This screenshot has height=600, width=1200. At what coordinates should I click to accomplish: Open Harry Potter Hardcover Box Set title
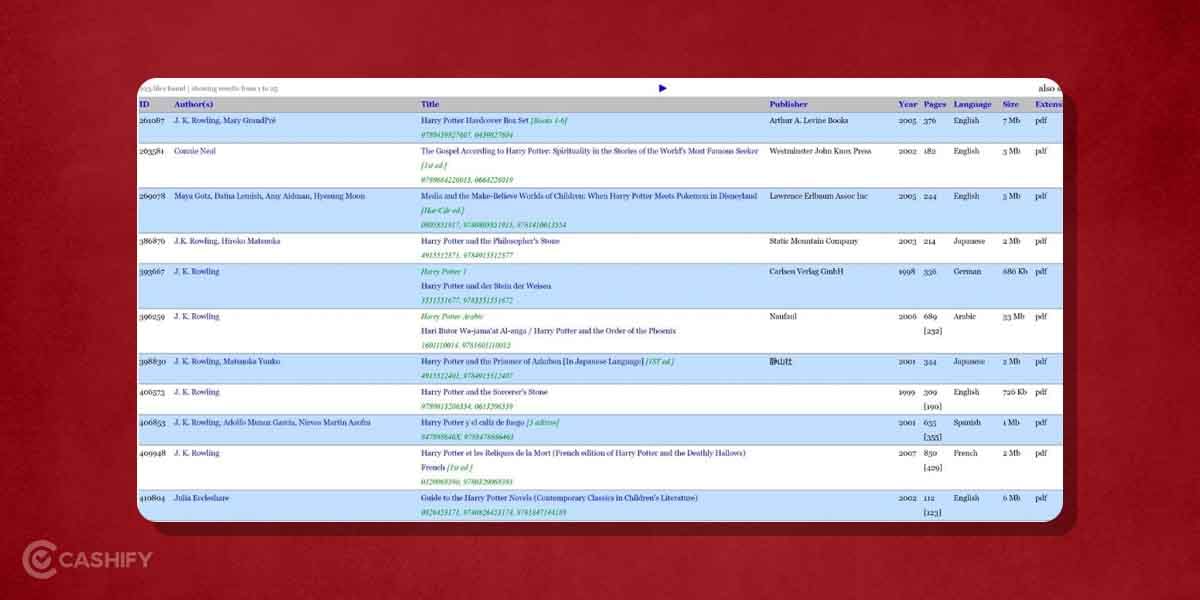point(474,120)
